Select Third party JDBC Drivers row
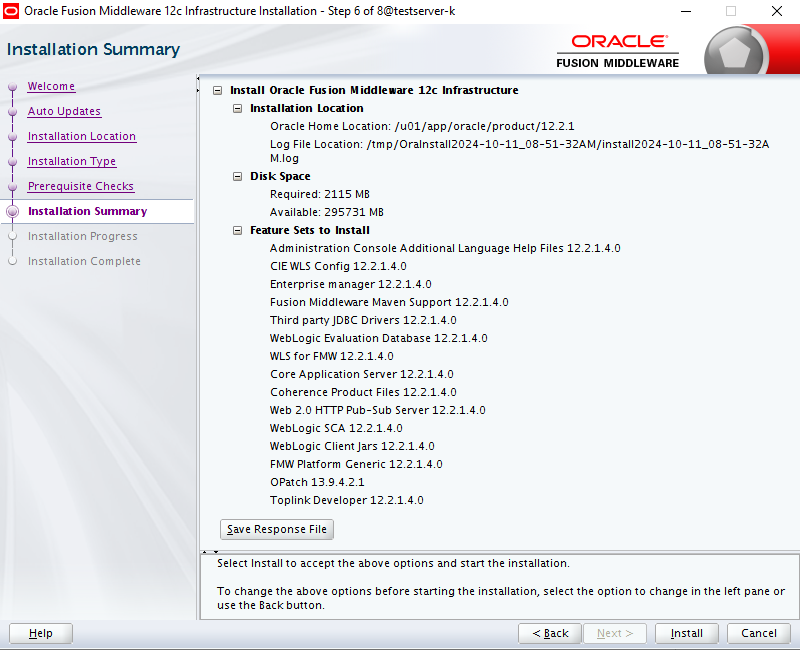 coord(363,320)
